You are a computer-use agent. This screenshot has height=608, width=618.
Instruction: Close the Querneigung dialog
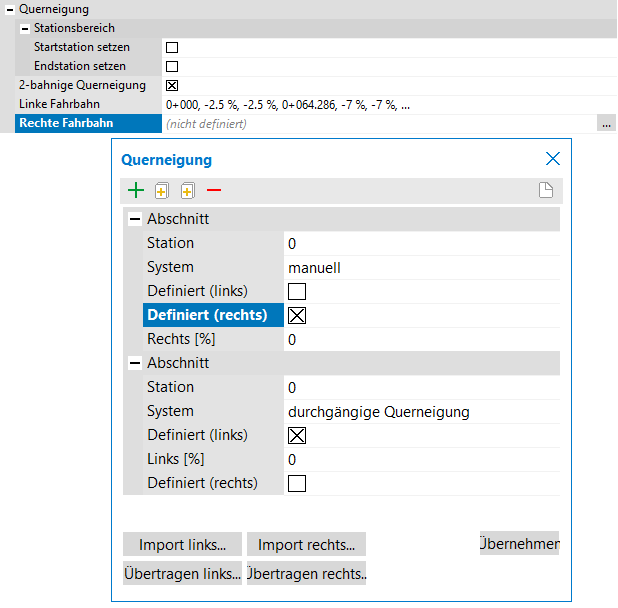click(x=552, y=159)
